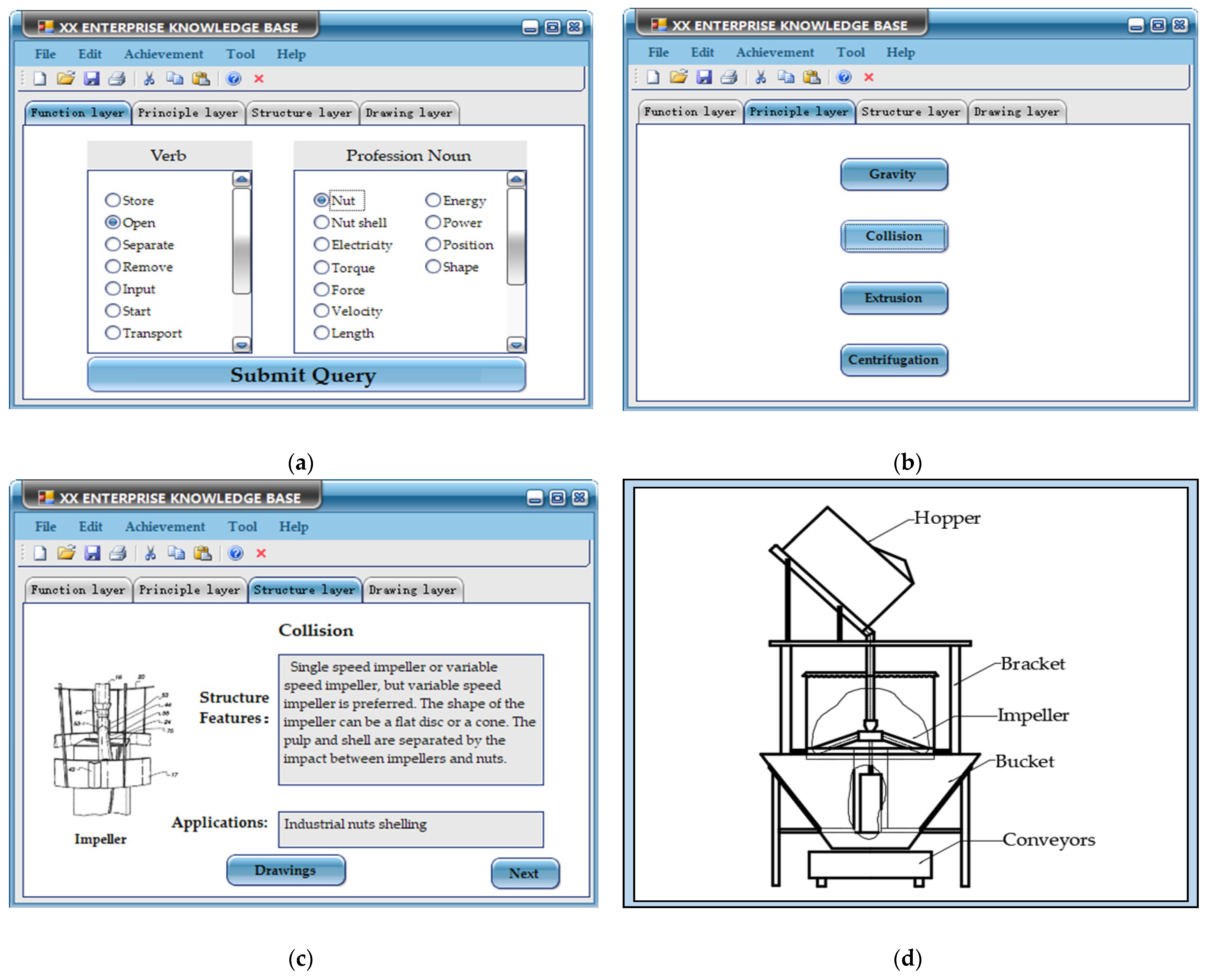Viewport: 1206px width, 980px height.
Task: Click the Profession Noun list scroll-up arrow
Action: [516, 180]
